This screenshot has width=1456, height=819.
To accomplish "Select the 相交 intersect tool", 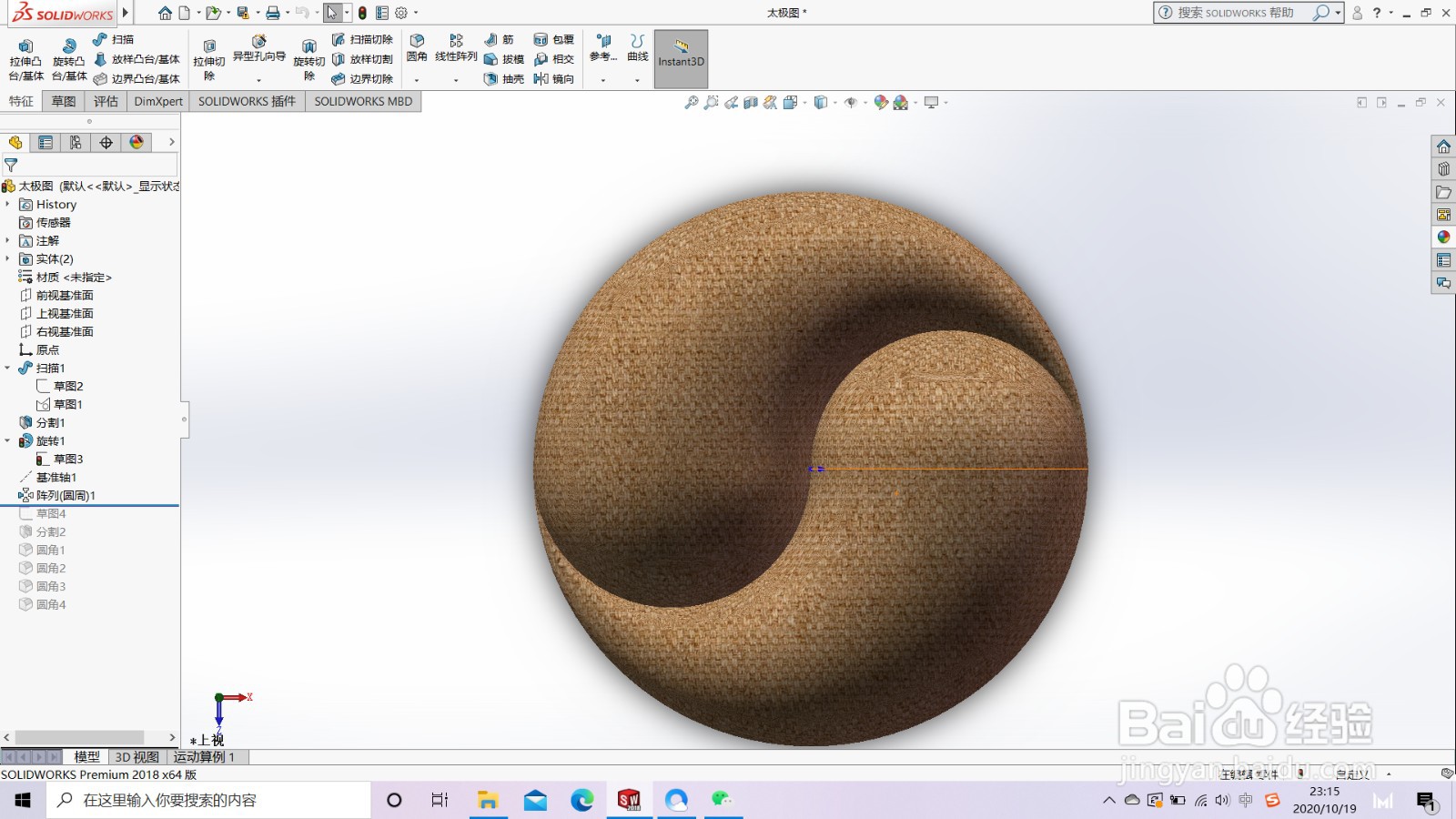I will (554, 59).
